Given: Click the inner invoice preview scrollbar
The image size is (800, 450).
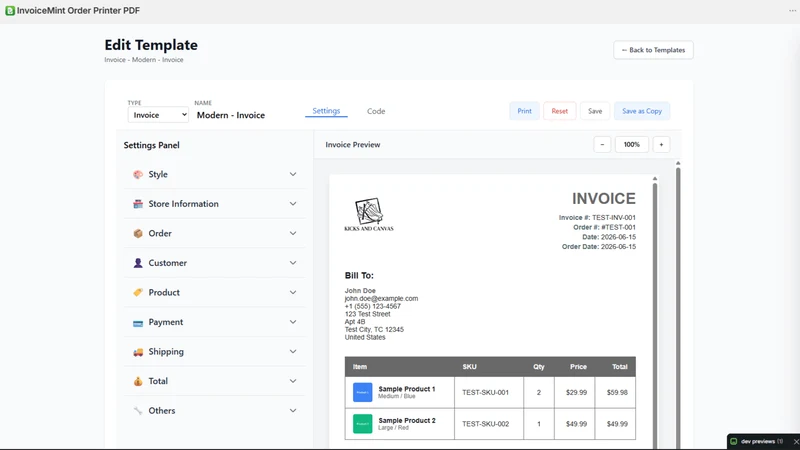Looking at the screenshot, I should coord(655,313).
